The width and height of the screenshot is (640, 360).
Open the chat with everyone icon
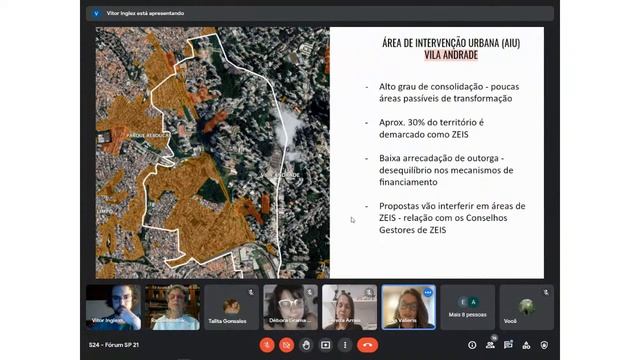(508, 345)
